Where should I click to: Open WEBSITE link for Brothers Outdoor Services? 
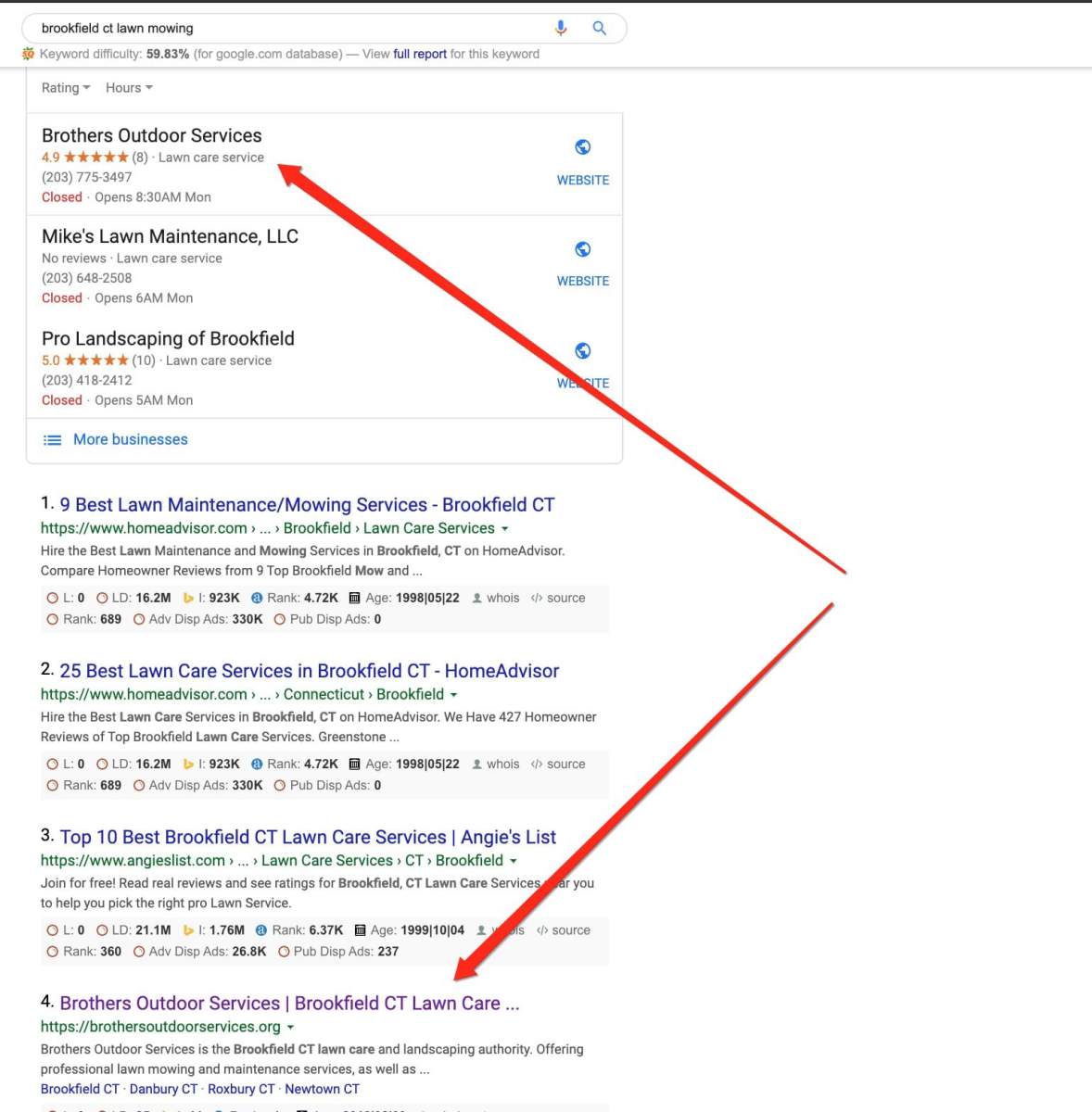click(x=583, y=180)
